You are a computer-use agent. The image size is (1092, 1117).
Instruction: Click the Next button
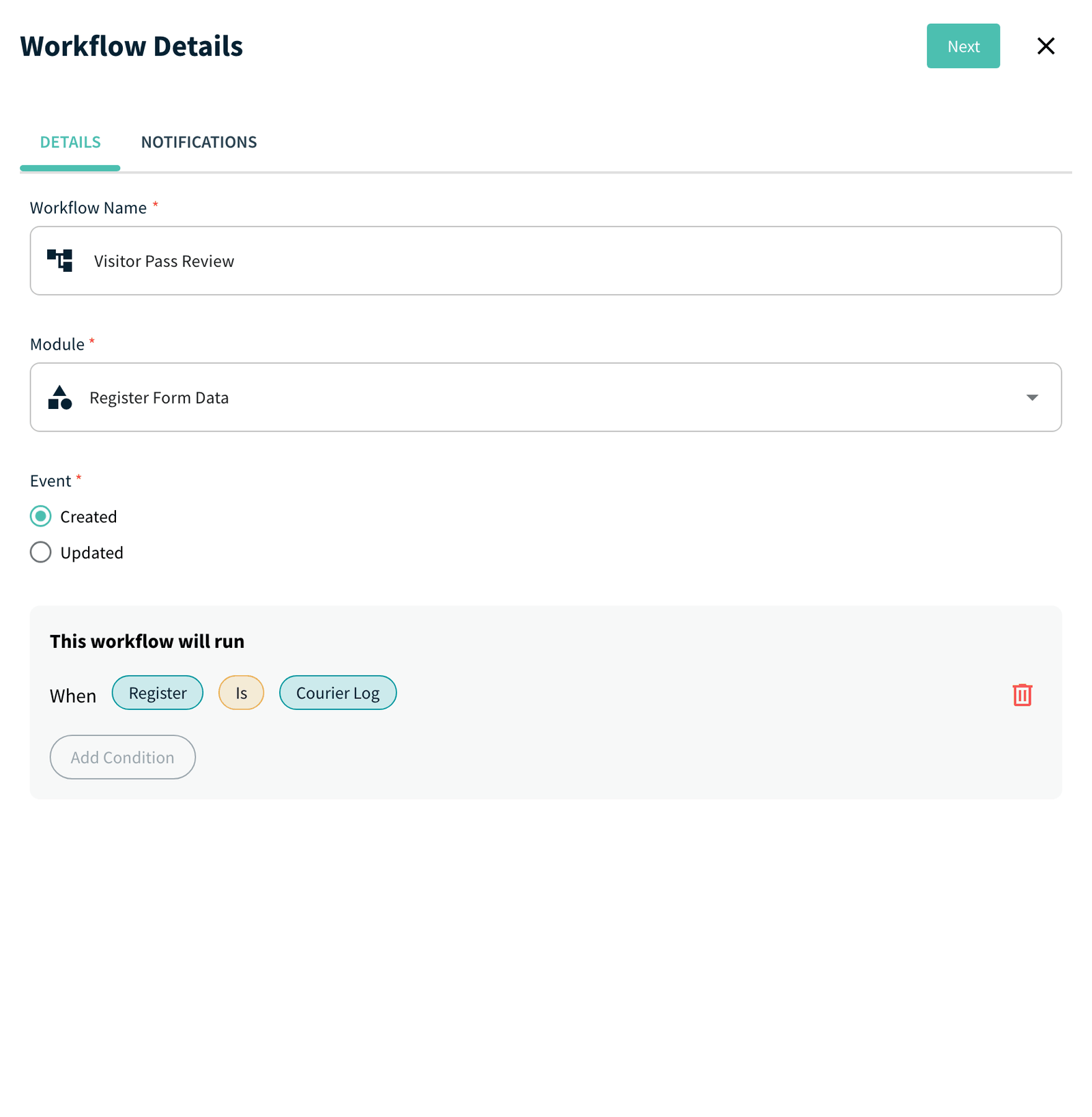click(x=962, y=46)
